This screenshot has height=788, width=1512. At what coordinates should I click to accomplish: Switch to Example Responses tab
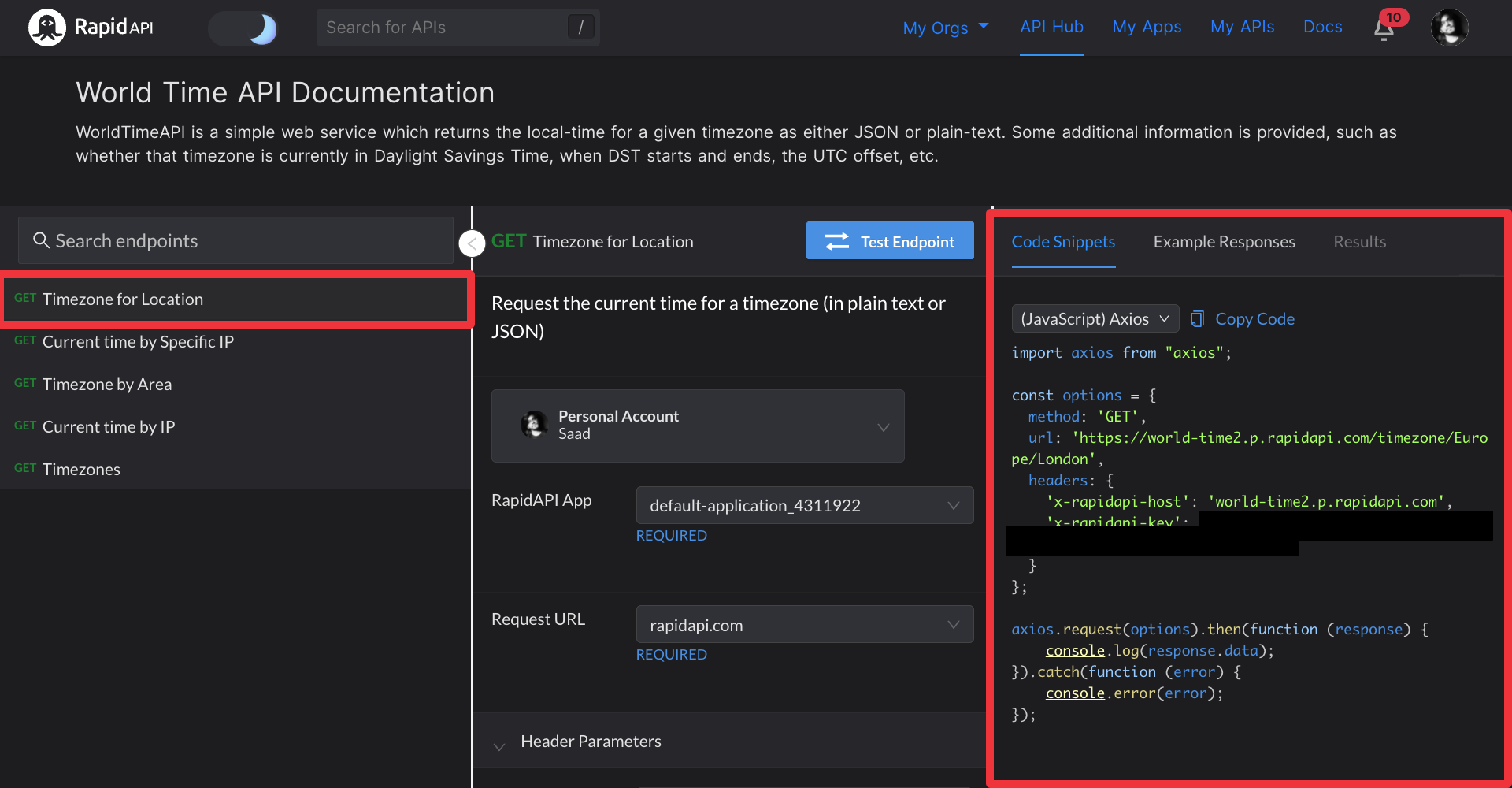[x=1224, y=242]
